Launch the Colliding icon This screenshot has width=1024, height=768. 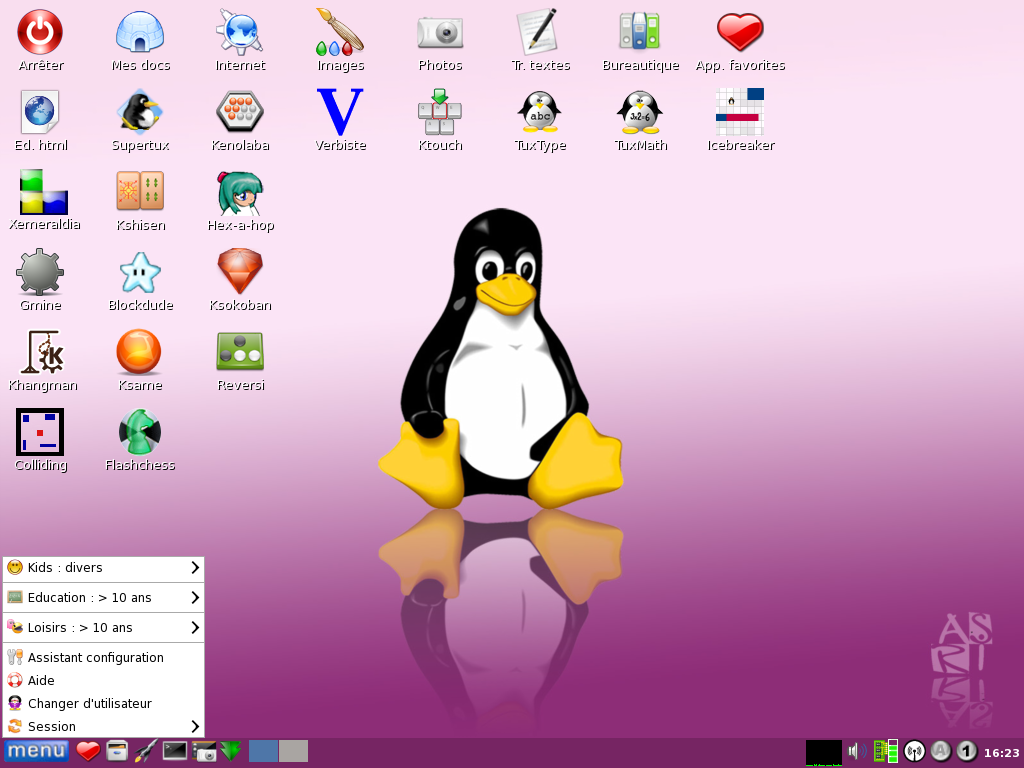click(x=40, y=432)
